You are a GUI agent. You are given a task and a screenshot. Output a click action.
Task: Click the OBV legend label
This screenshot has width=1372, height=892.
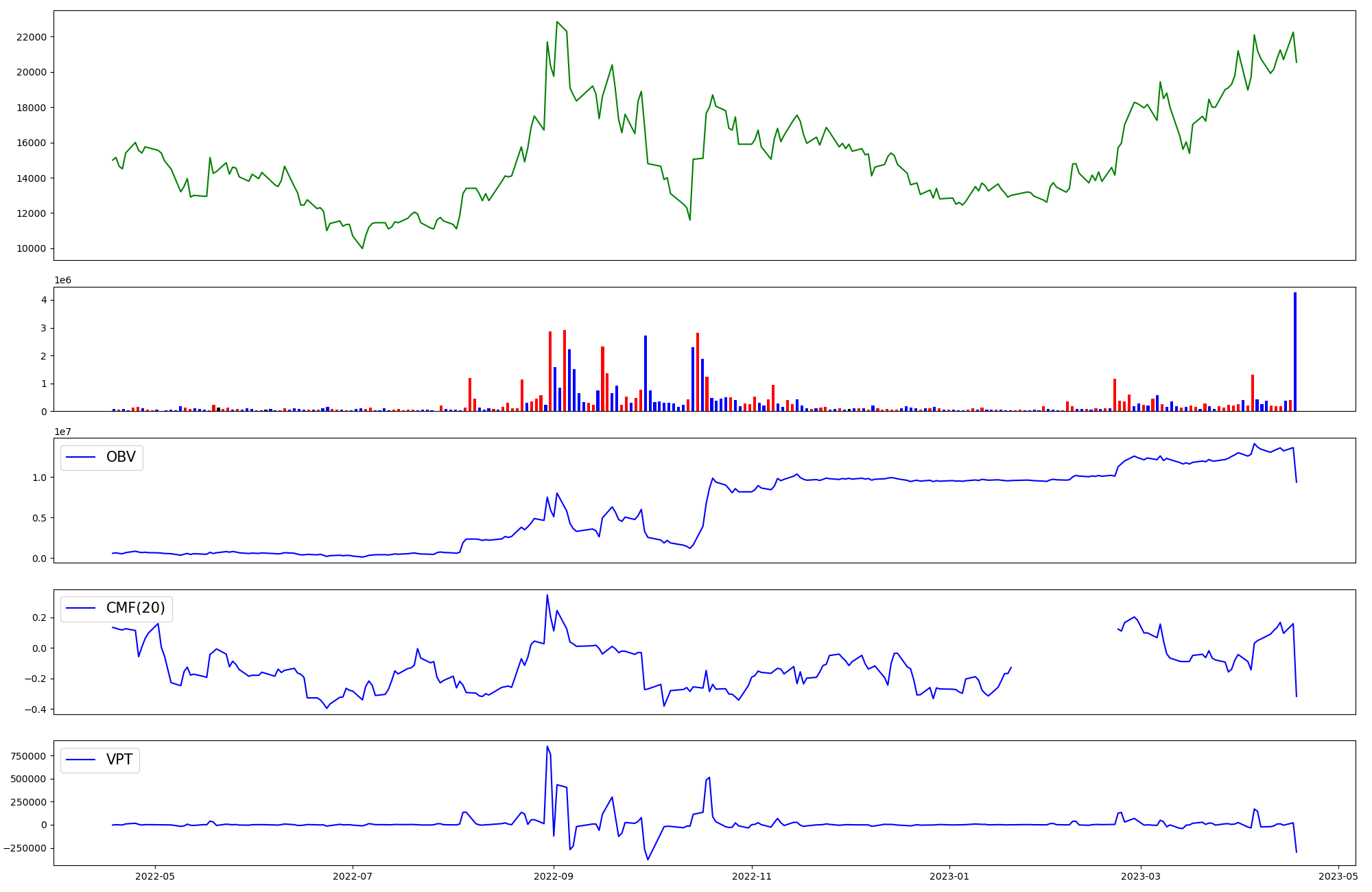[x=121, y=457]
